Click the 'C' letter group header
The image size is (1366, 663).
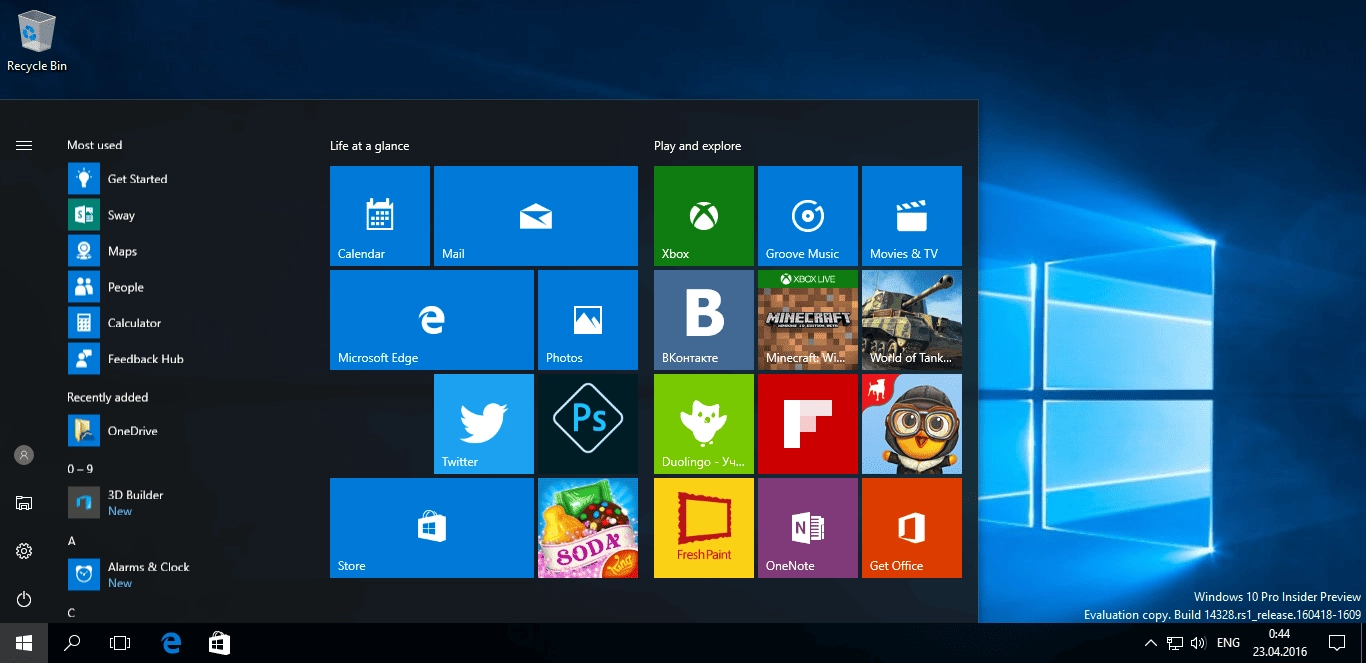pyautogui.click(x=71, y=613)
